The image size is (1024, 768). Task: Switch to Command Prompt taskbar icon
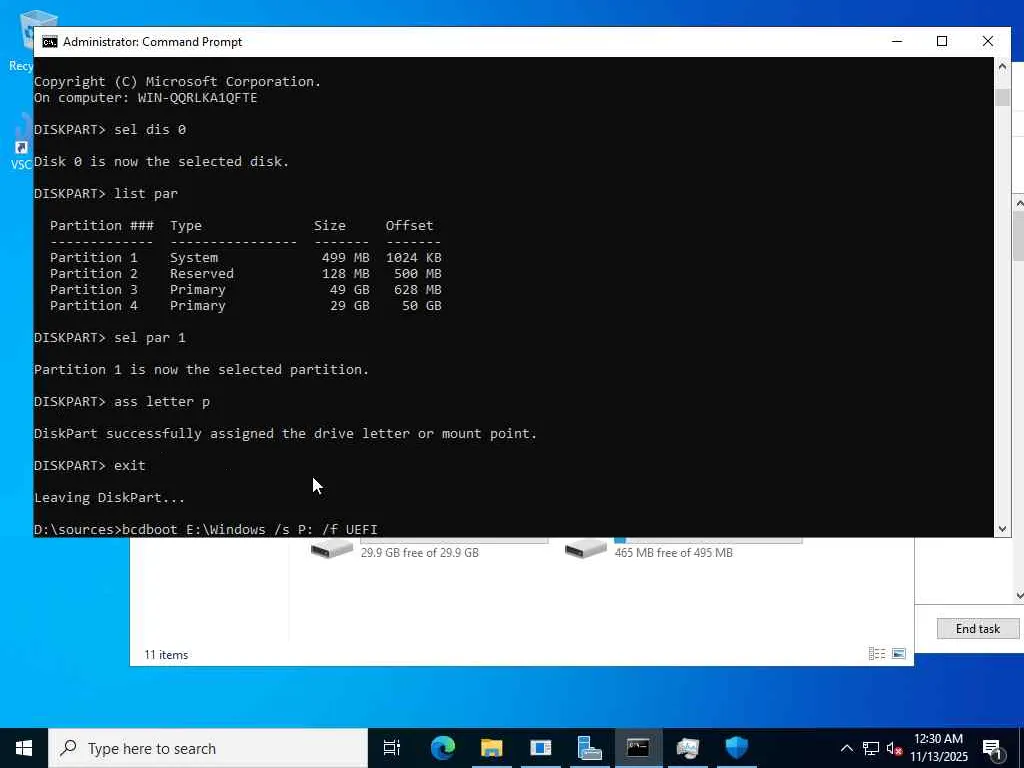pos(638,748)
